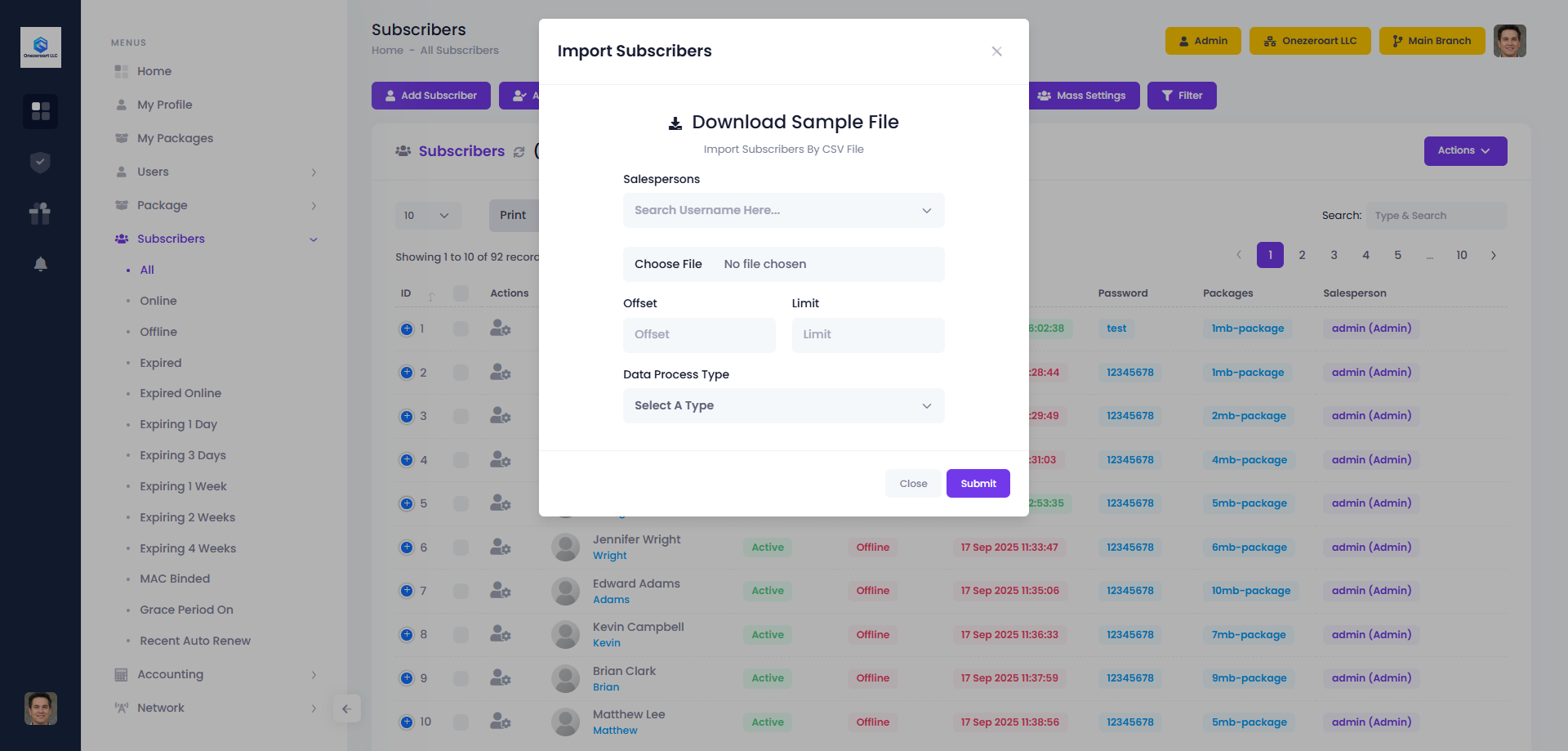Click the user settings icon for row 7
Viewport: 1568px width, 751px height.
click(500, 591)
